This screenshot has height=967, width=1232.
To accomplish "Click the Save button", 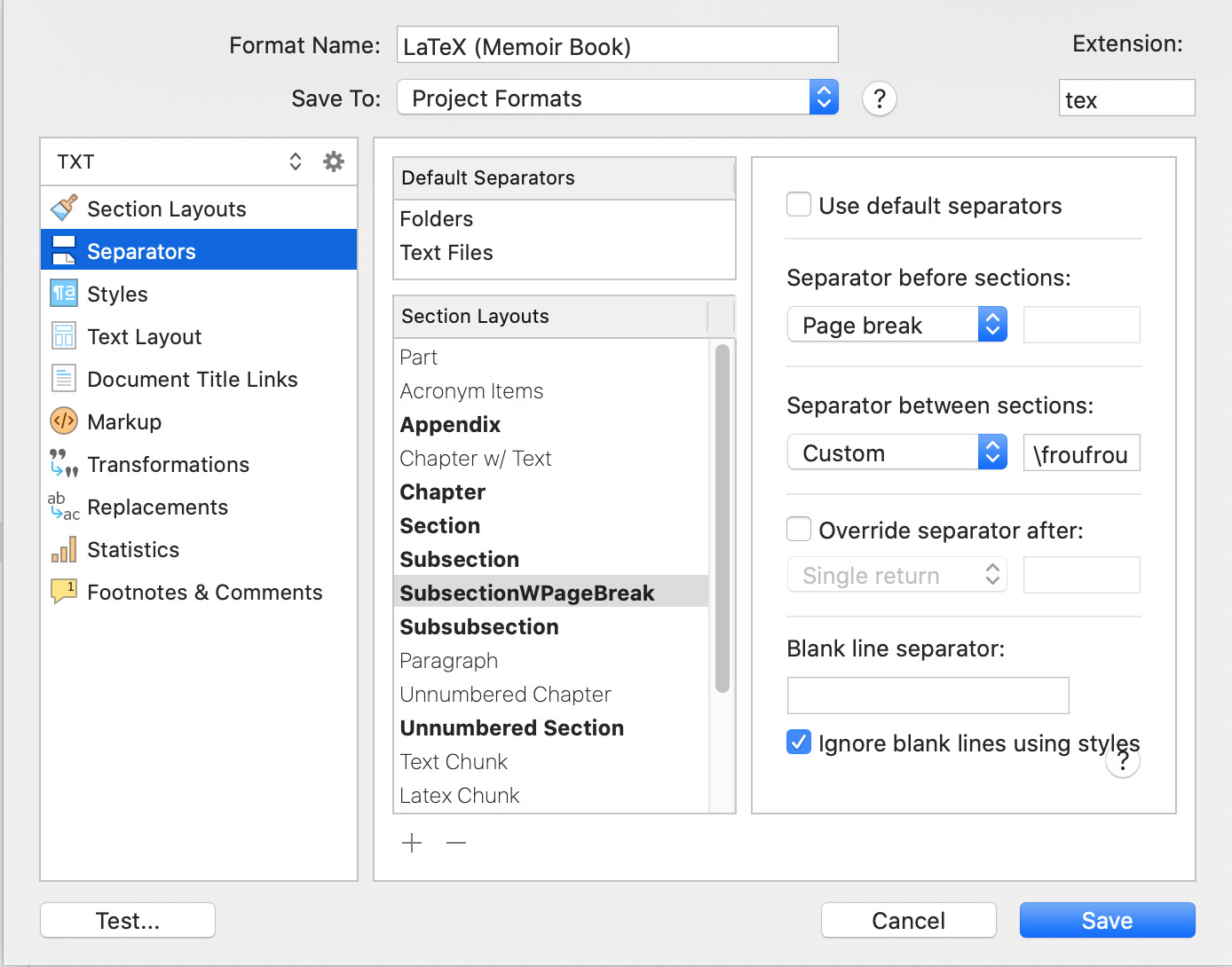I will point(1107,920).
